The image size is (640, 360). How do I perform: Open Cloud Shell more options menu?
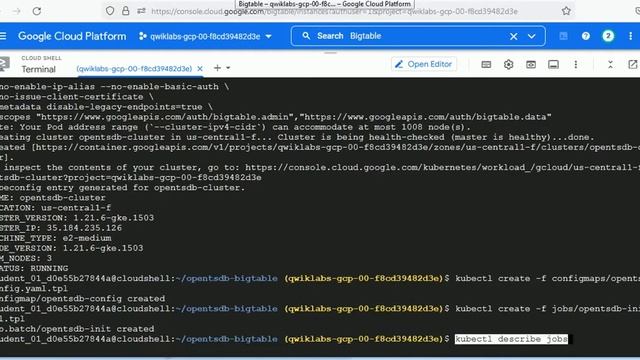click(576, 64)
